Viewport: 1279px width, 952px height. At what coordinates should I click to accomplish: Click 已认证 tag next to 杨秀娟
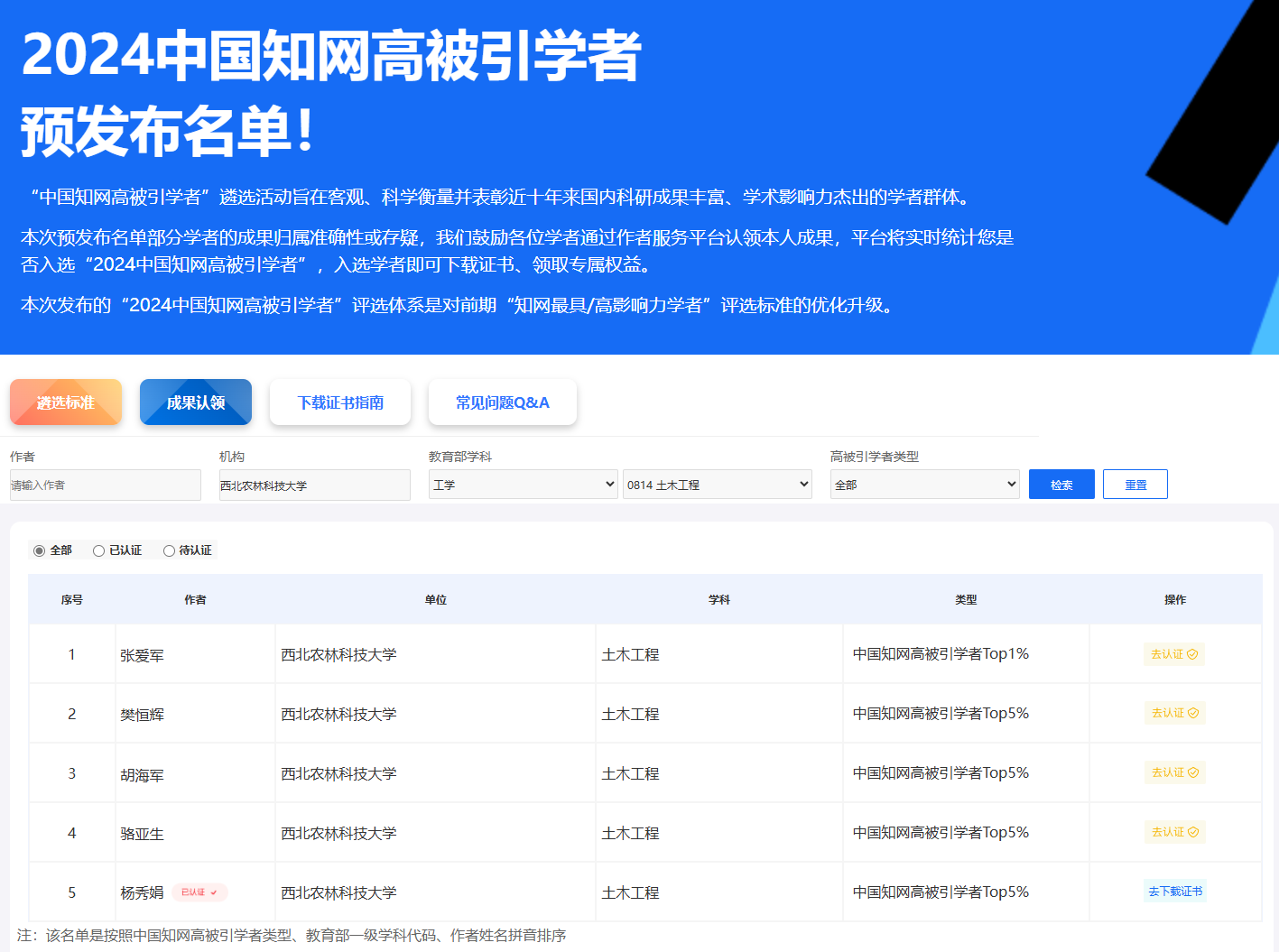tap(199, 892)
